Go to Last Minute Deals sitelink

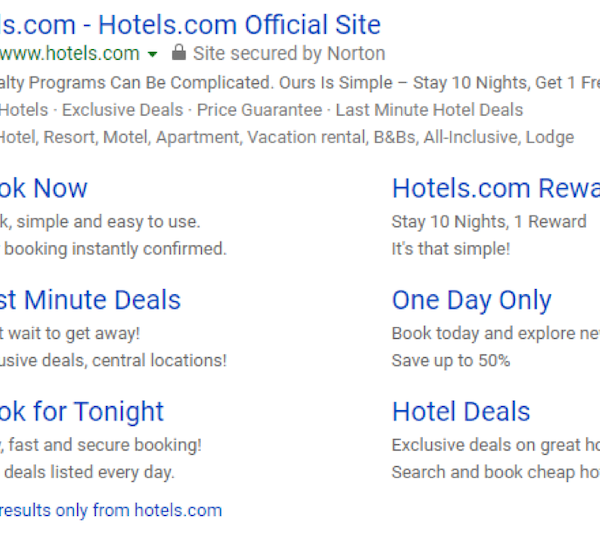[x=90, y=300]
